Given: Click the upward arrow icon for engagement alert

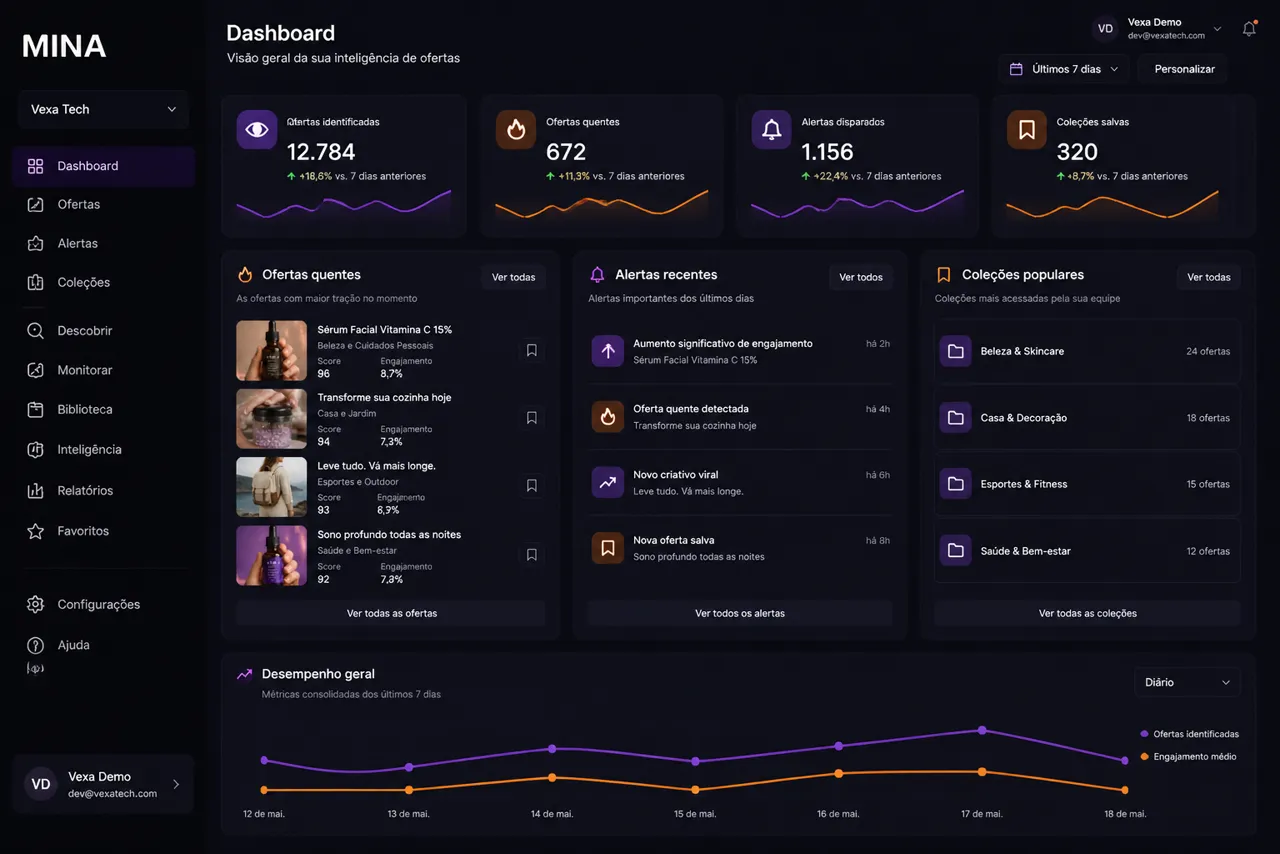Looking at the screenshot, I should pyautogui.click(x=607, y=351).
